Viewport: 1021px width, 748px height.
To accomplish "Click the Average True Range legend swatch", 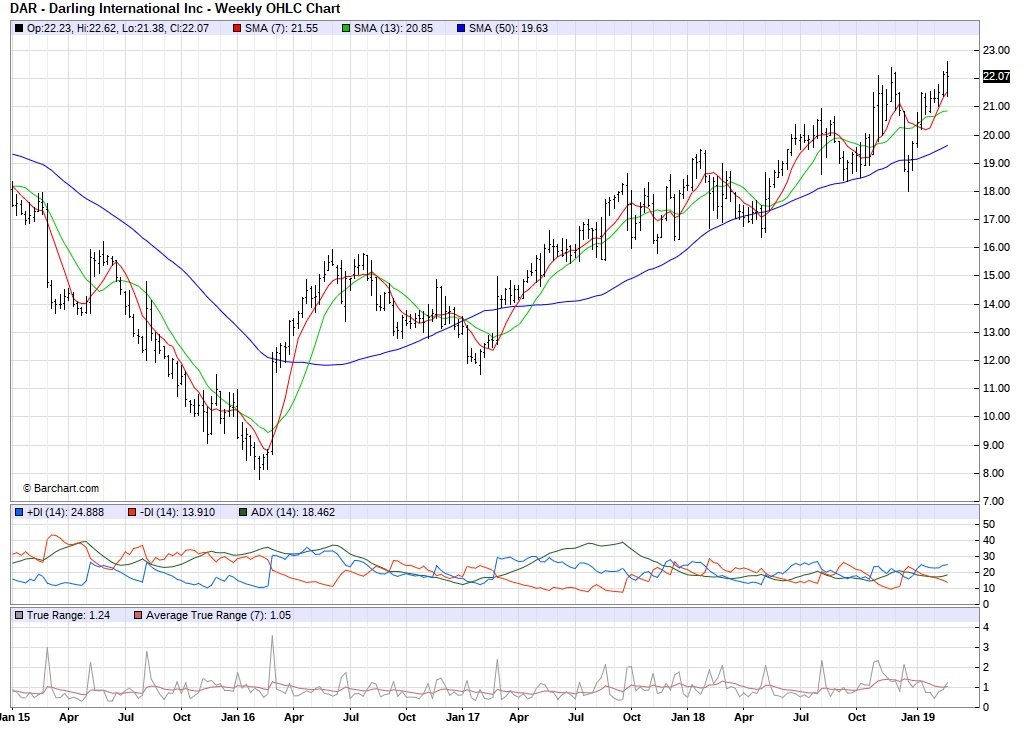I will [x=137, y=615].
